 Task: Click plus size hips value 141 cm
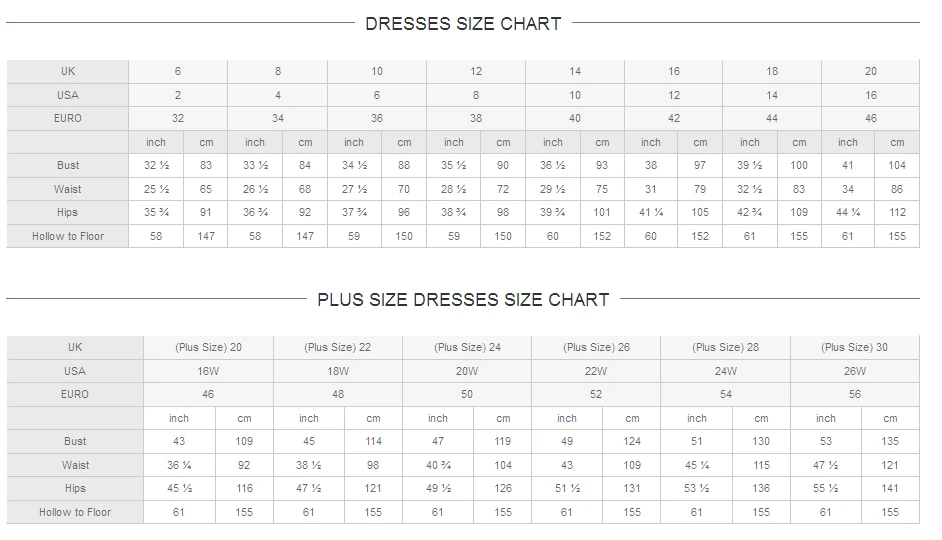pos(890,488)
